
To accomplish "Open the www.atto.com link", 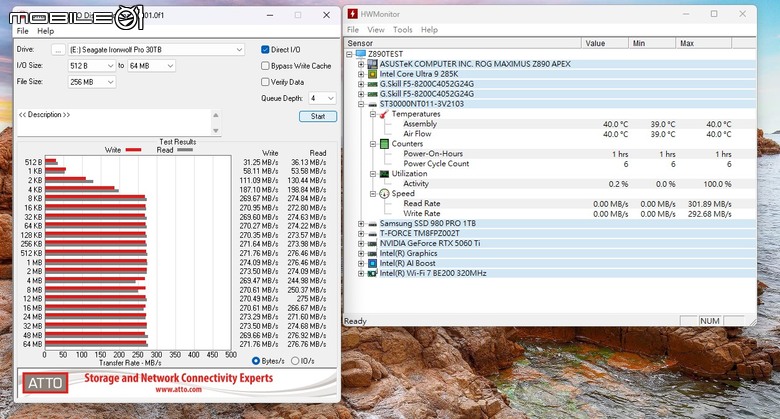I will tap(179, 390).
